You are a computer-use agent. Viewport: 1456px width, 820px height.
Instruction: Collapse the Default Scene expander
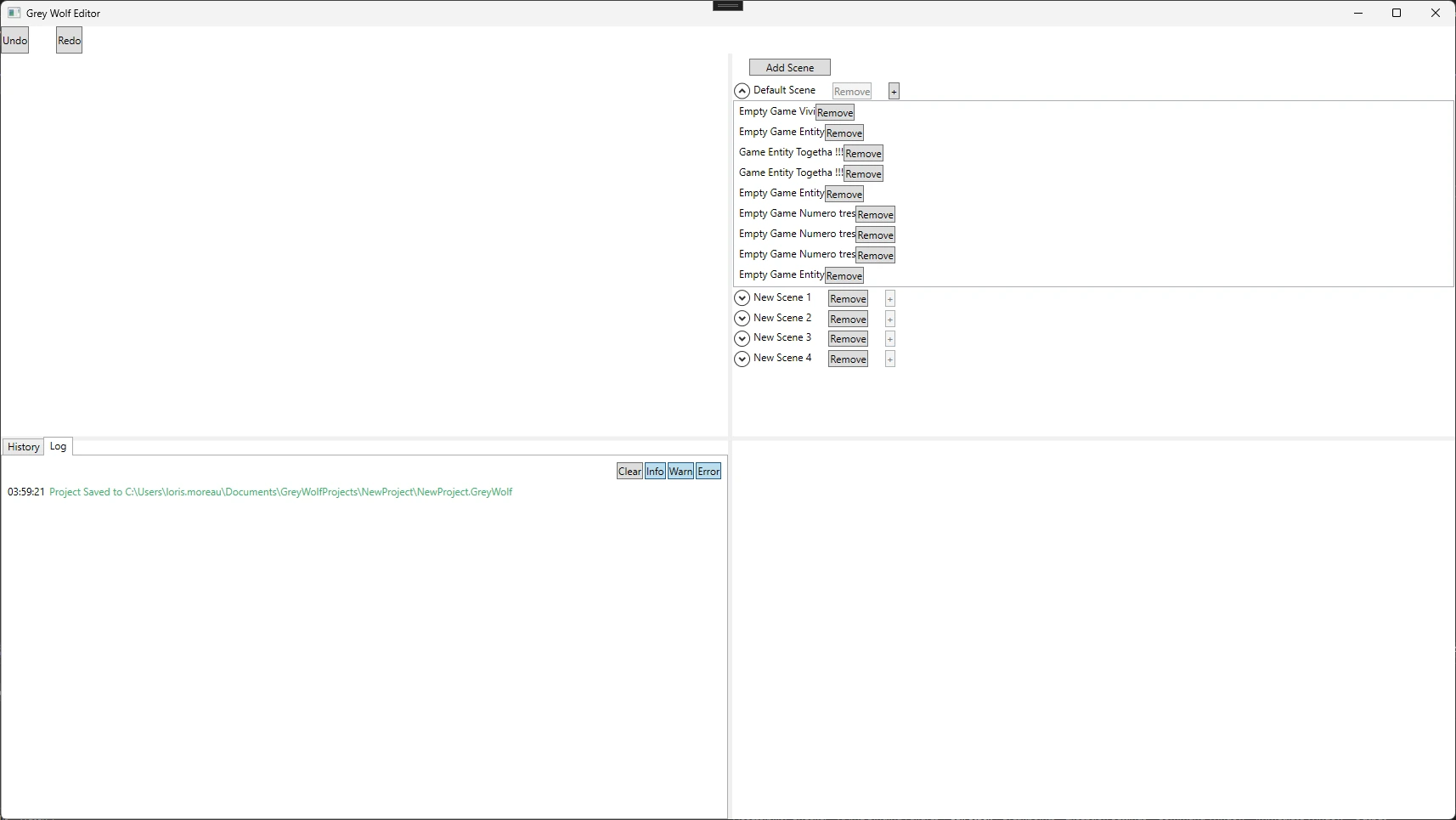pos(742,91)
